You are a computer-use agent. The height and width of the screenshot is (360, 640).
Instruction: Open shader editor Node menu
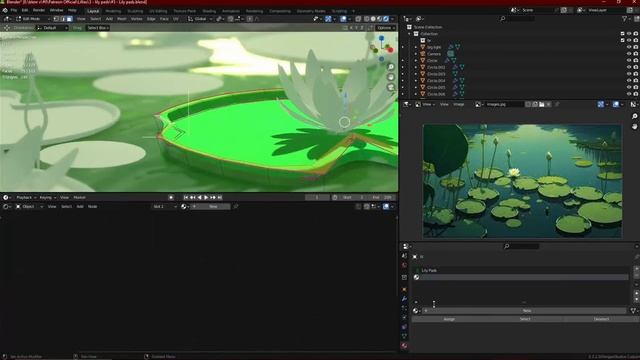pos(93,207)
